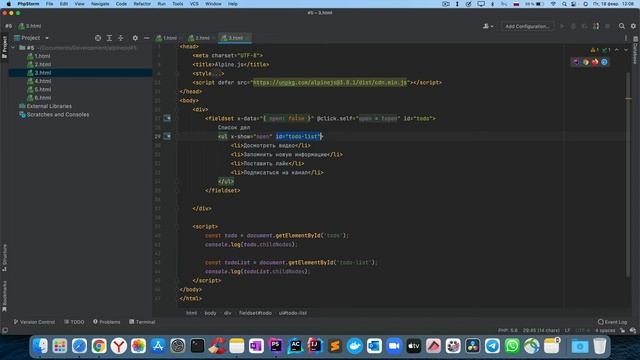Open IDE settings gear in toolbar
The image size is (640, 360).
tap(633, 26)
